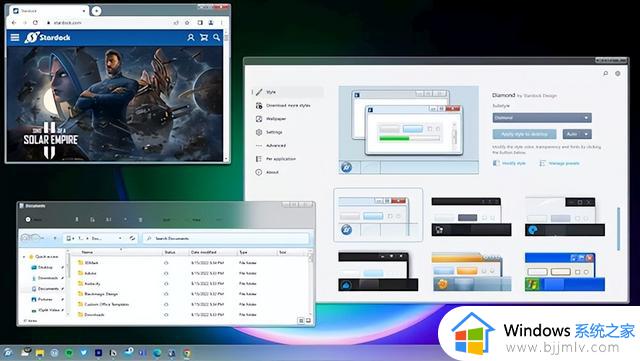
Task: Open the Stardock account profile icon
Action: click(x=191, y=38)
